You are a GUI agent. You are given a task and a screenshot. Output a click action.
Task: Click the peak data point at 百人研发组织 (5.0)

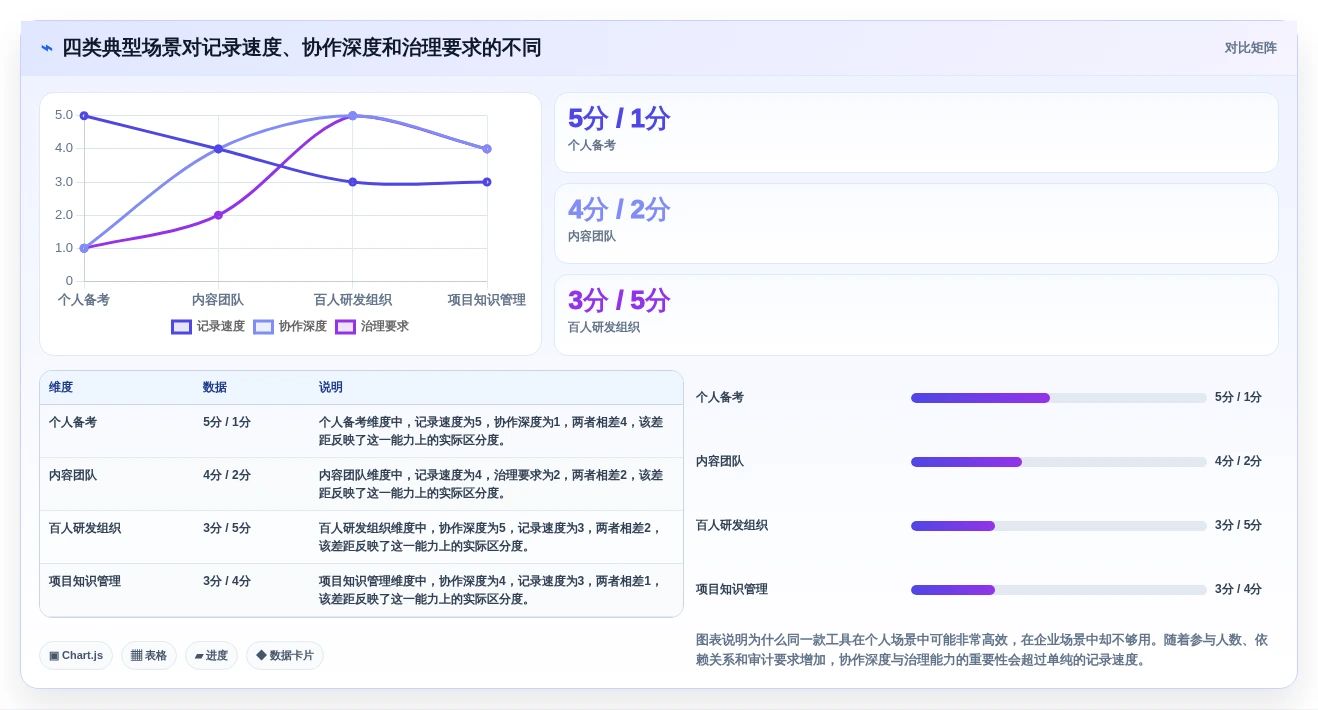(x=352, y=116)
